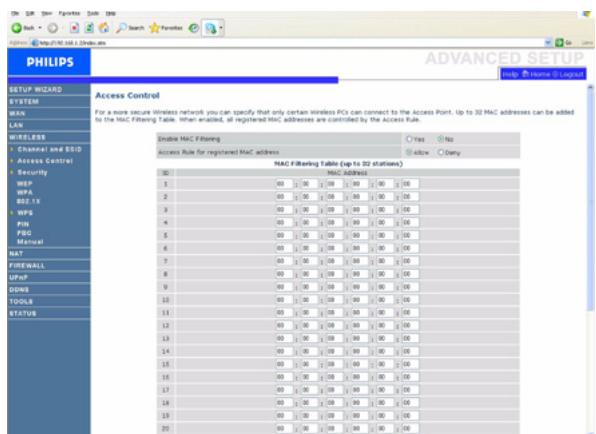Open the dropdown arrow beside the Mail icon
Screen dimensions: 596x434
pyautogui.click(x=221, y=28)
